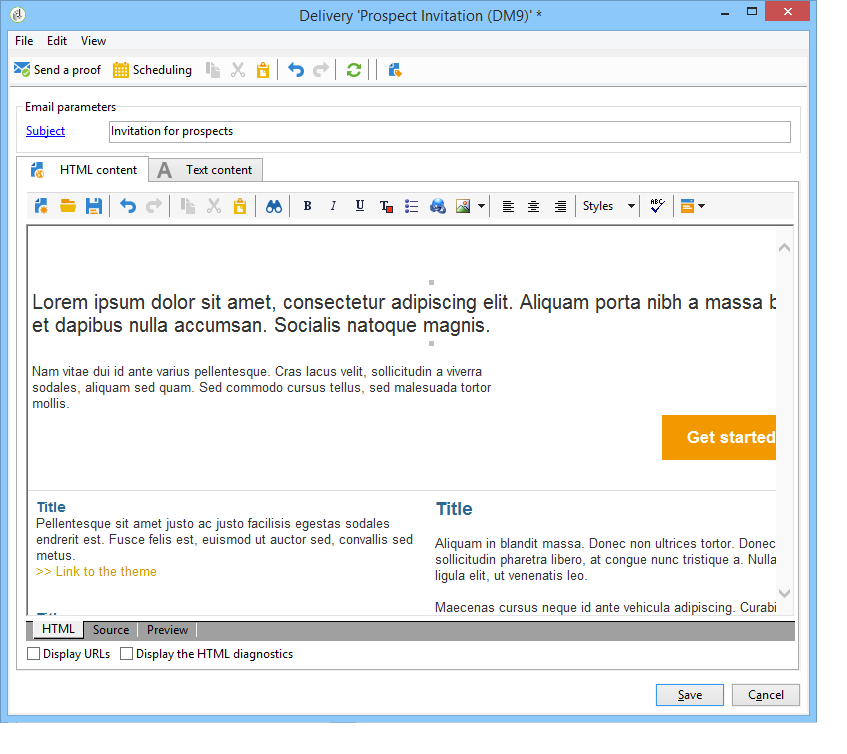Click undo arrow in editor toolbar
The height and width of the screenshot is (754, 847).
pyautogui.click(x=127, y=206)
